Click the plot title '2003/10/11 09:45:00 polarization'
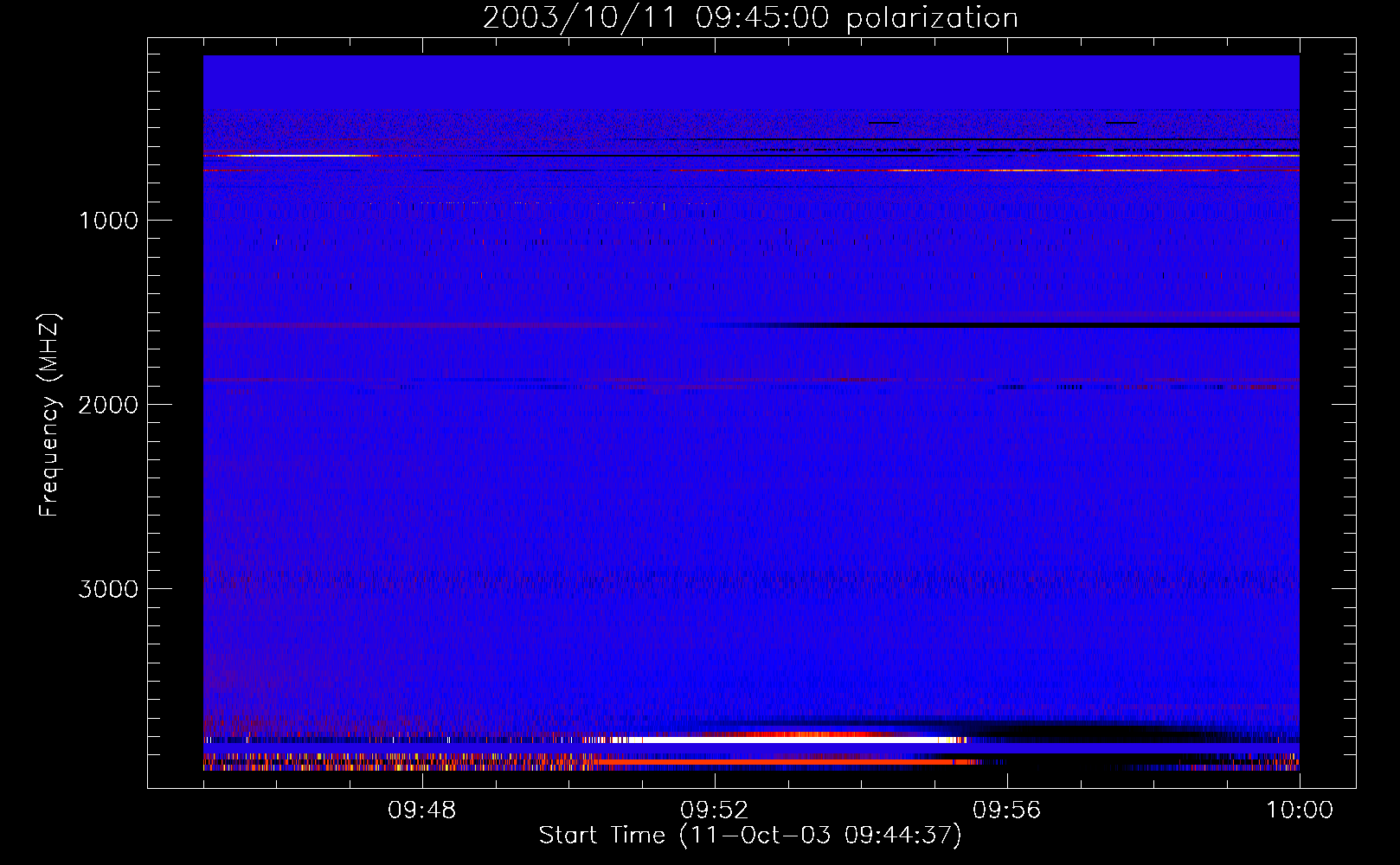This screenshot has width=1400, height=865. tap(750, 17)
